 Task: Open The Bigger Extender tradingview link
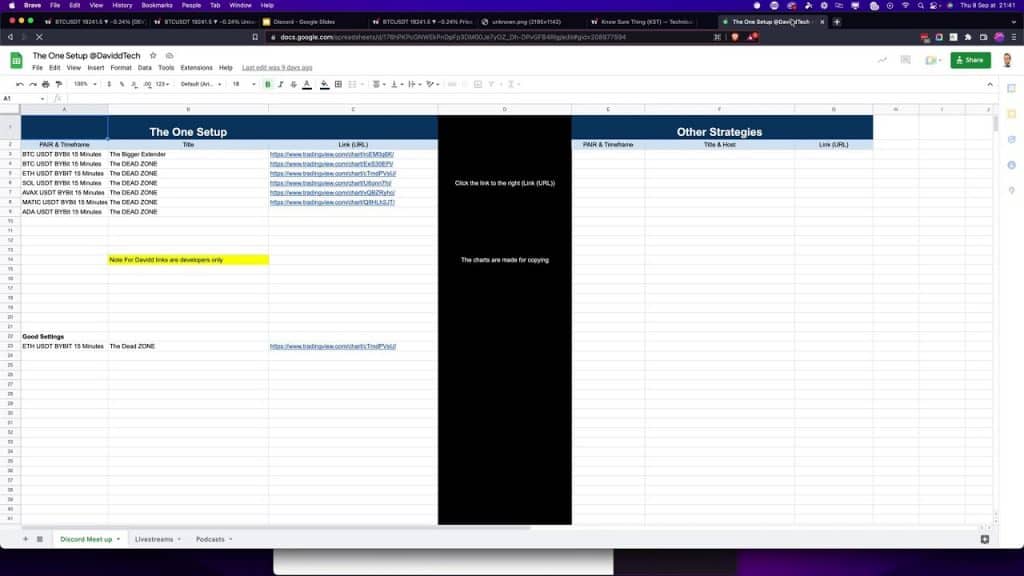coord(331,154)
